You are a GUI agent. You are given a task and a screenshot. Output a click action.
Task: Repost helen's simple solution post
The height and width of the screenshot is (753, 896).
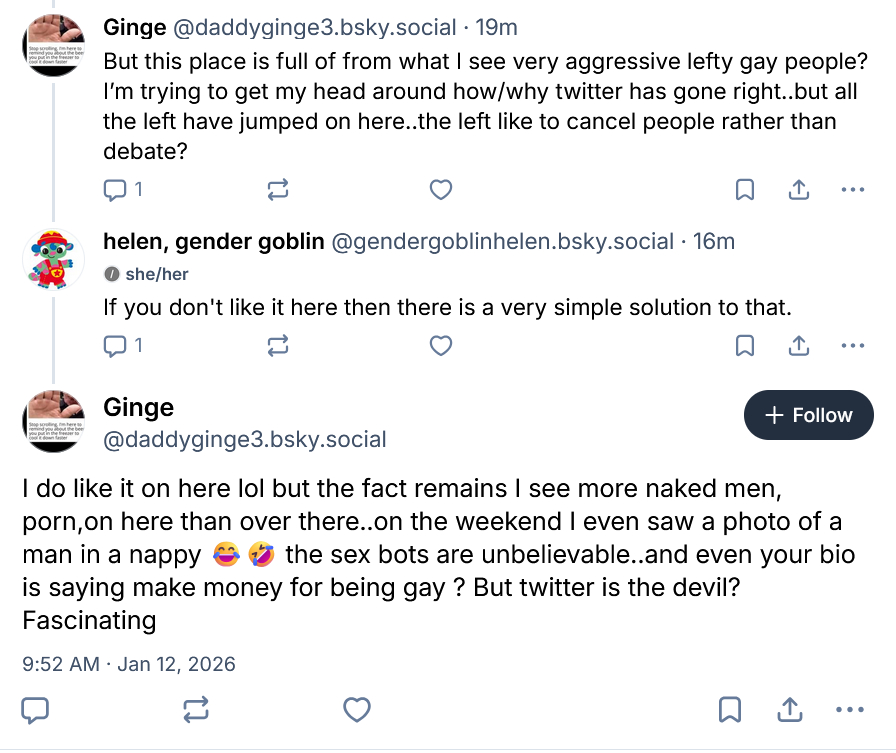278,346
